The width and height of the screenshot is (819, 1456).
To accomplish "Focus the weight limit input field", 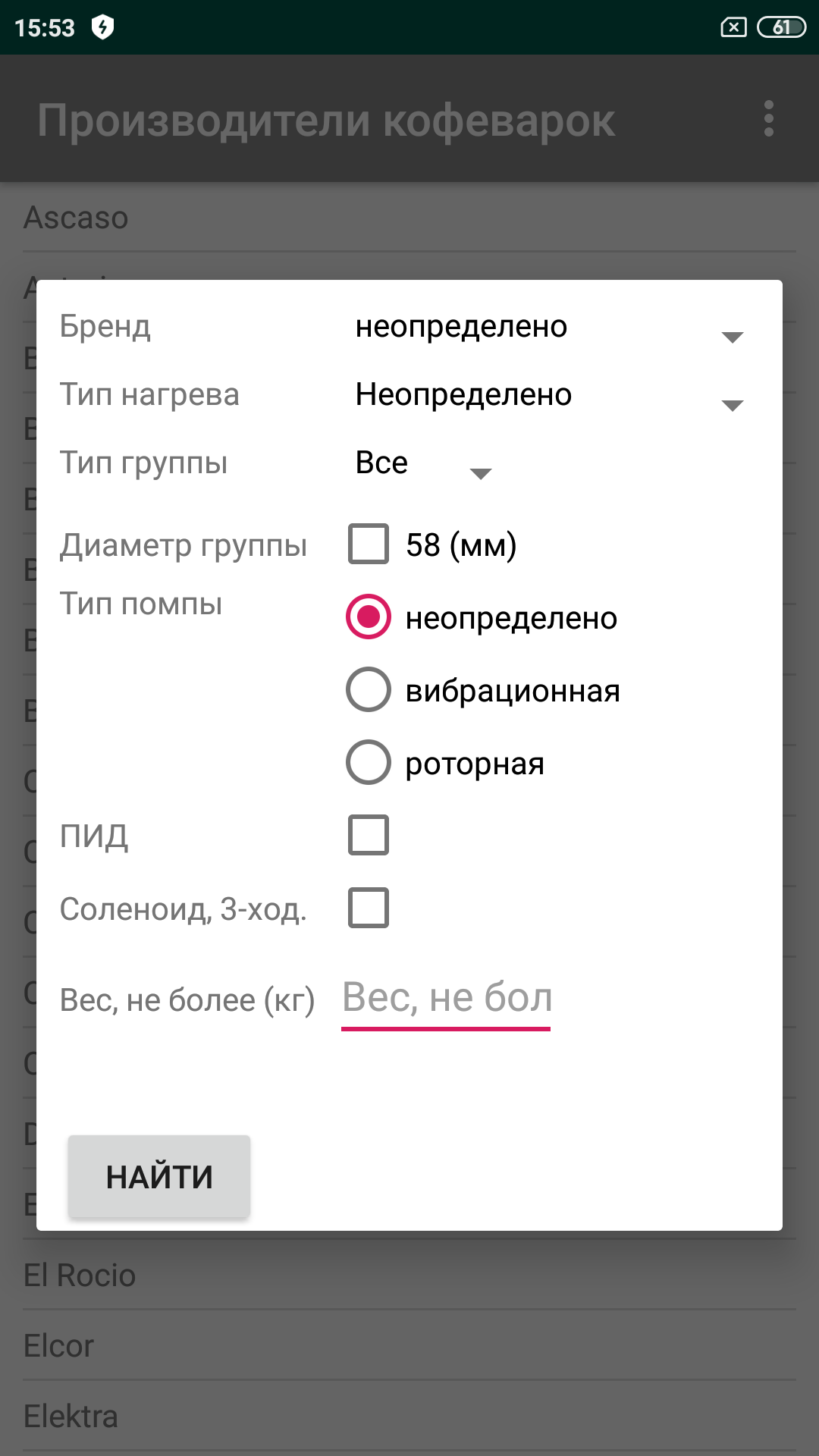I will click(x=446, y=998).
